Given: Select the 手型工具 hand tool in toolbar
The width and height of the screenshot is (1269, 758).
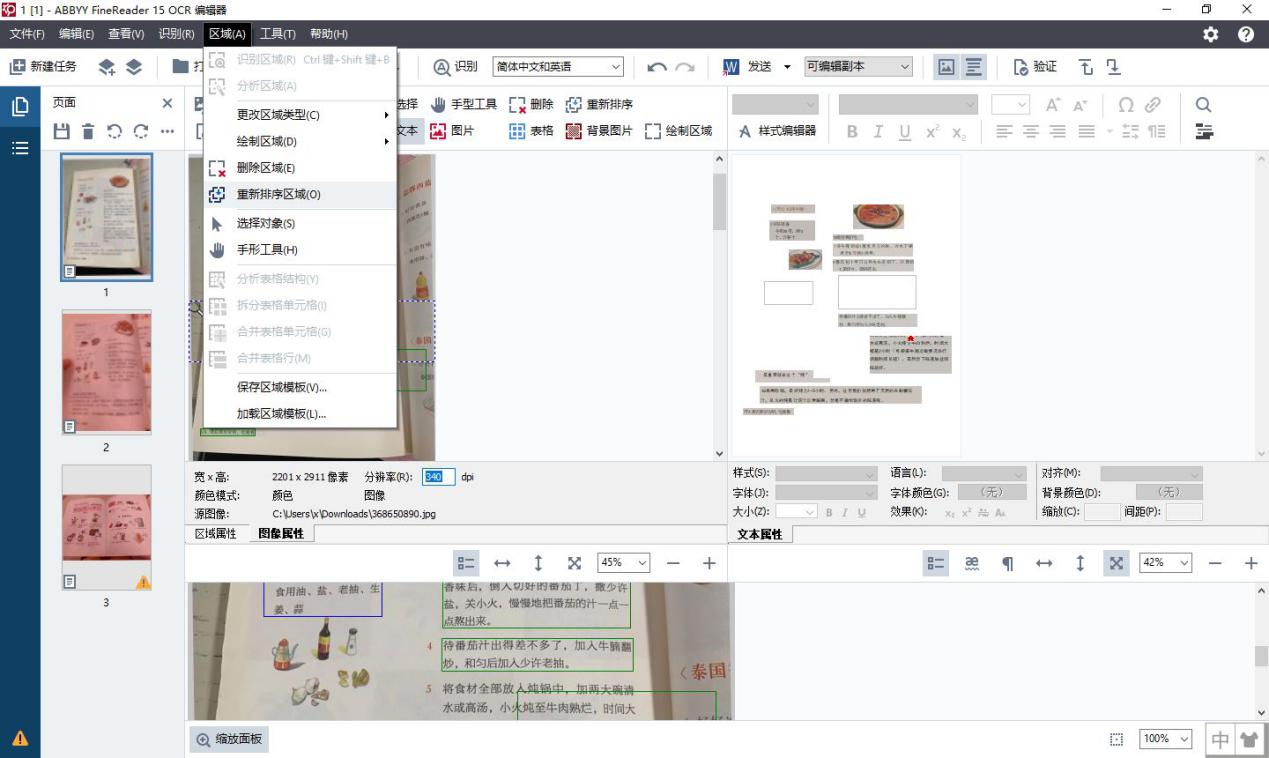Looking at the screenshot, I should tap(464, 104).
